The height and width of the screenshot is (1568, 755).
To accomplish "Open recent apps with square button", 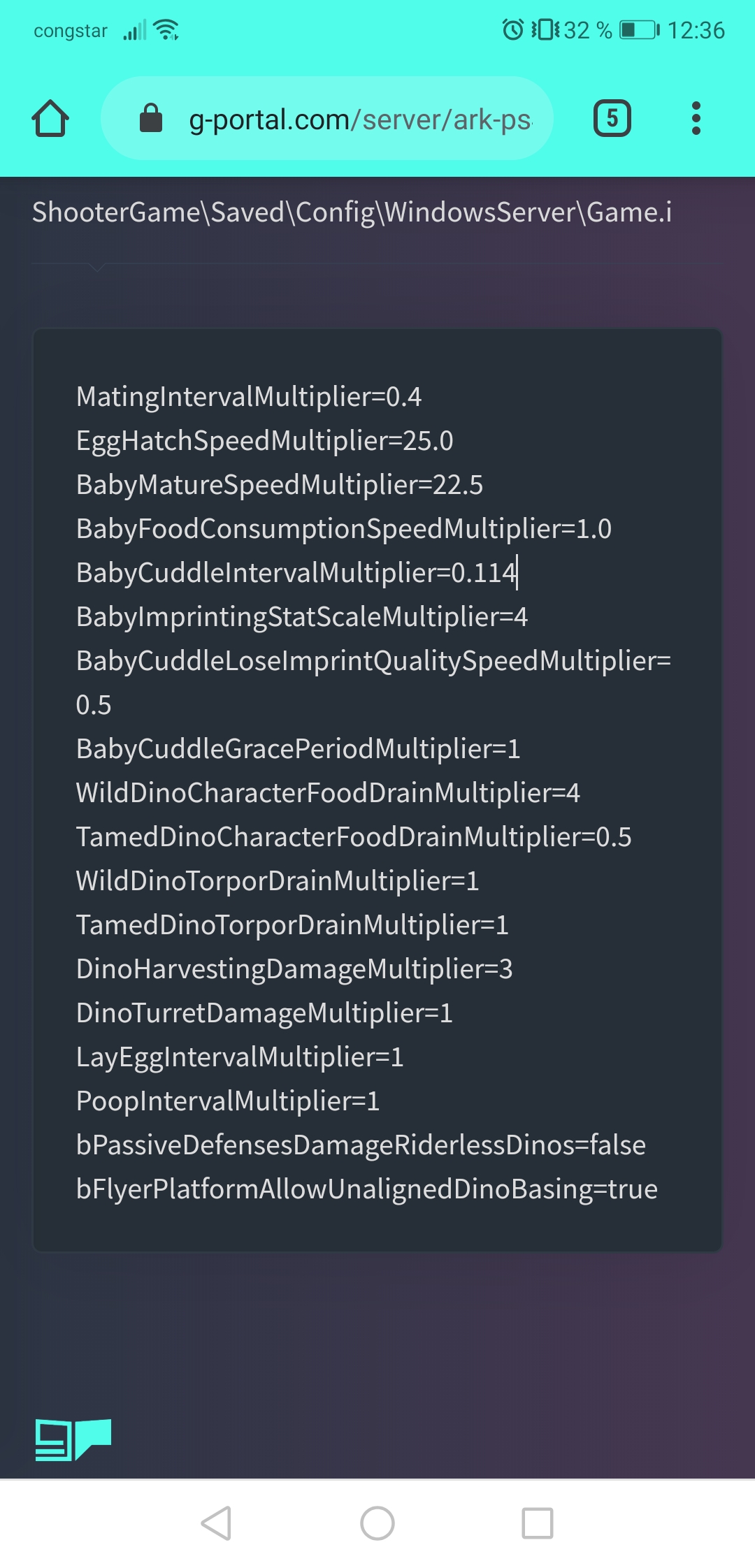I will click(538, 1523).
